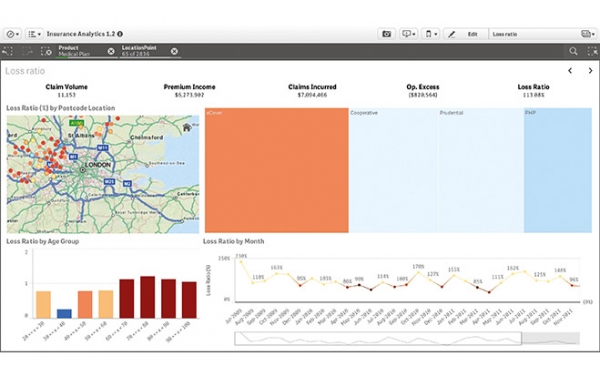Click the Op. Excess KPI
600x376 pixels.
pyautogui.click(x=423, y=91)
